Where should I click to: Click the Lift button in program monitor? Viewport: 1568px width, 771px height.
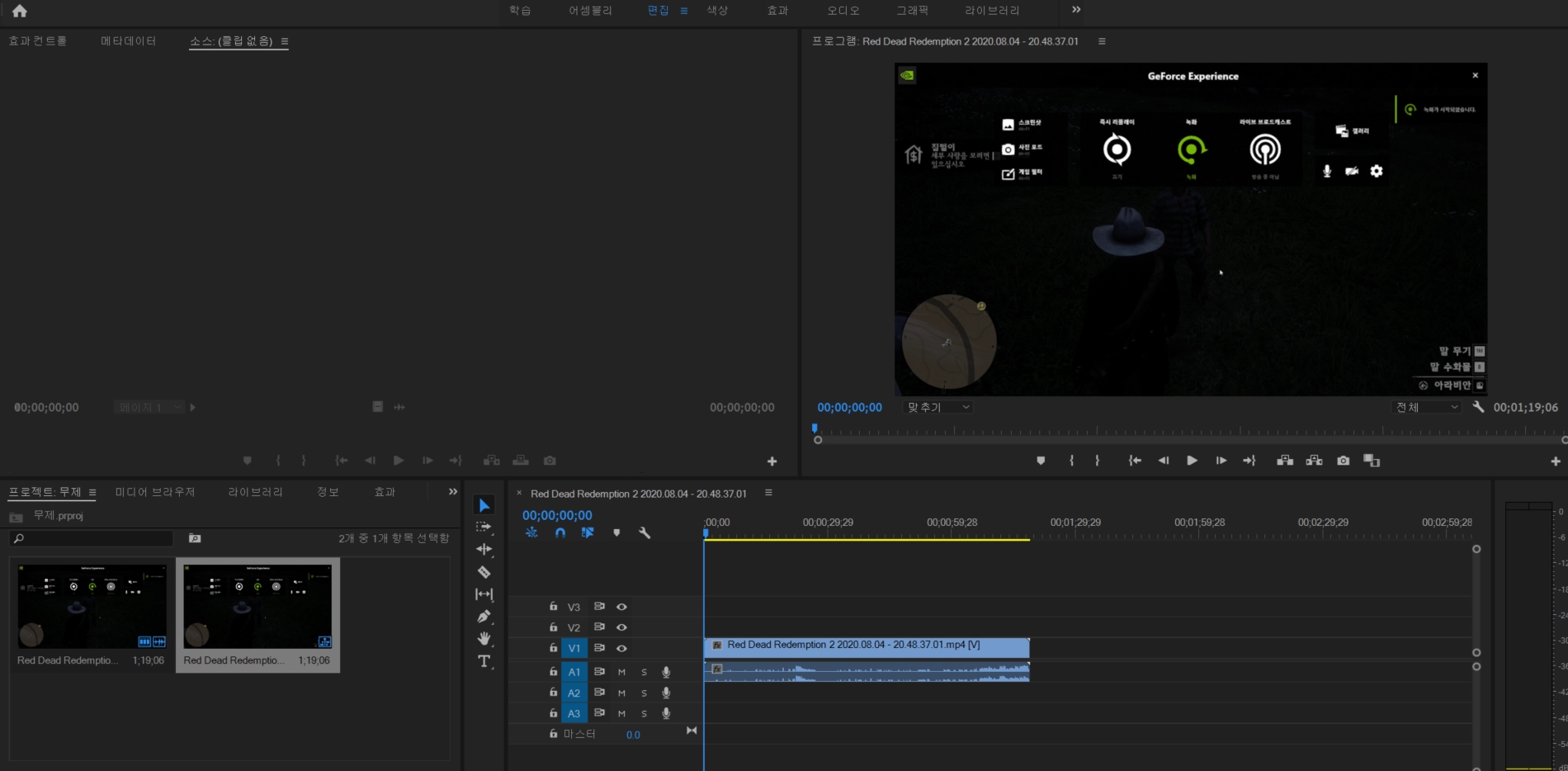[1285, 461]
